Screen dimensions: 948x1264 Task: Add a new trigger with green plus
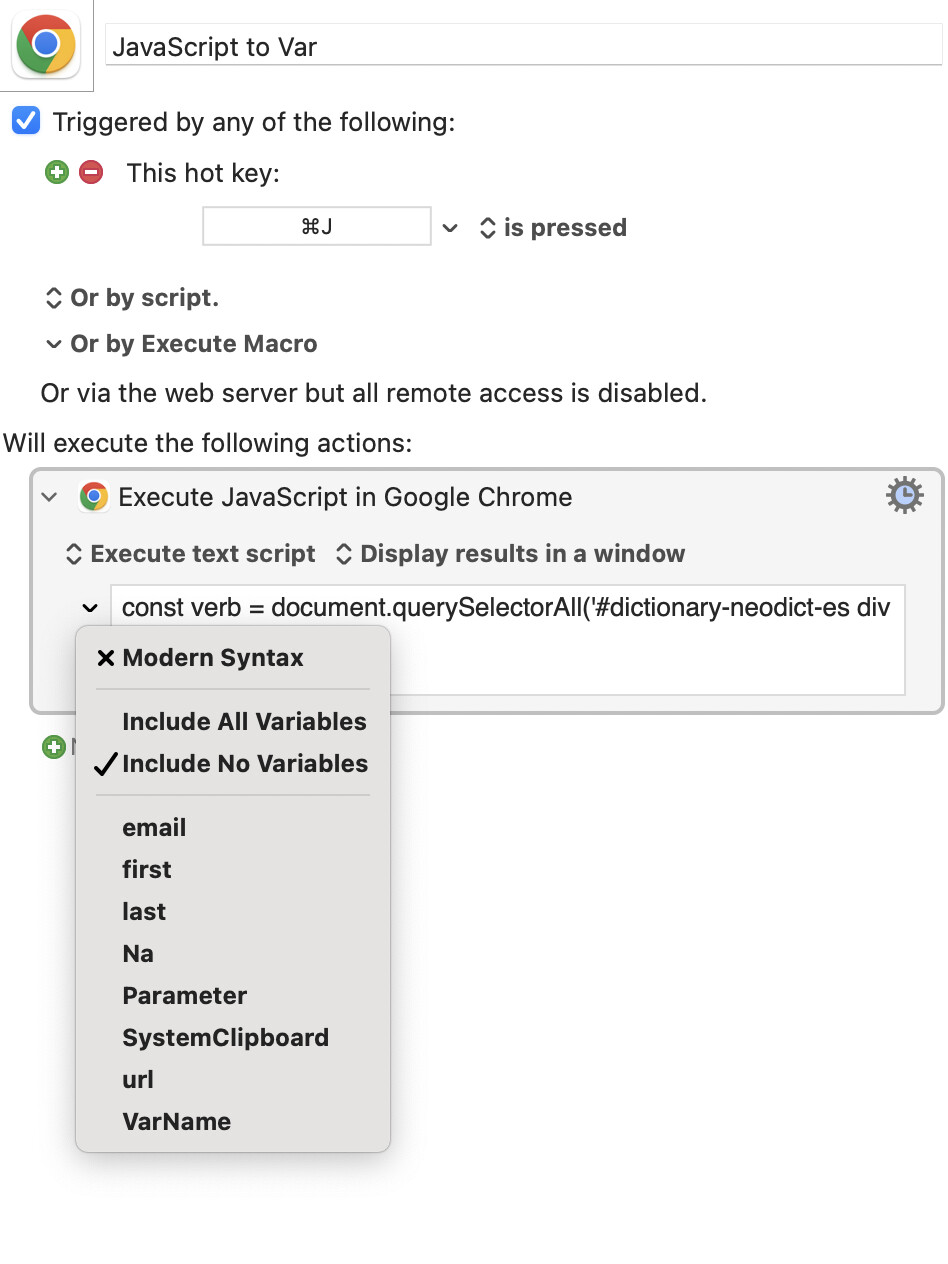tap(57, 173)
